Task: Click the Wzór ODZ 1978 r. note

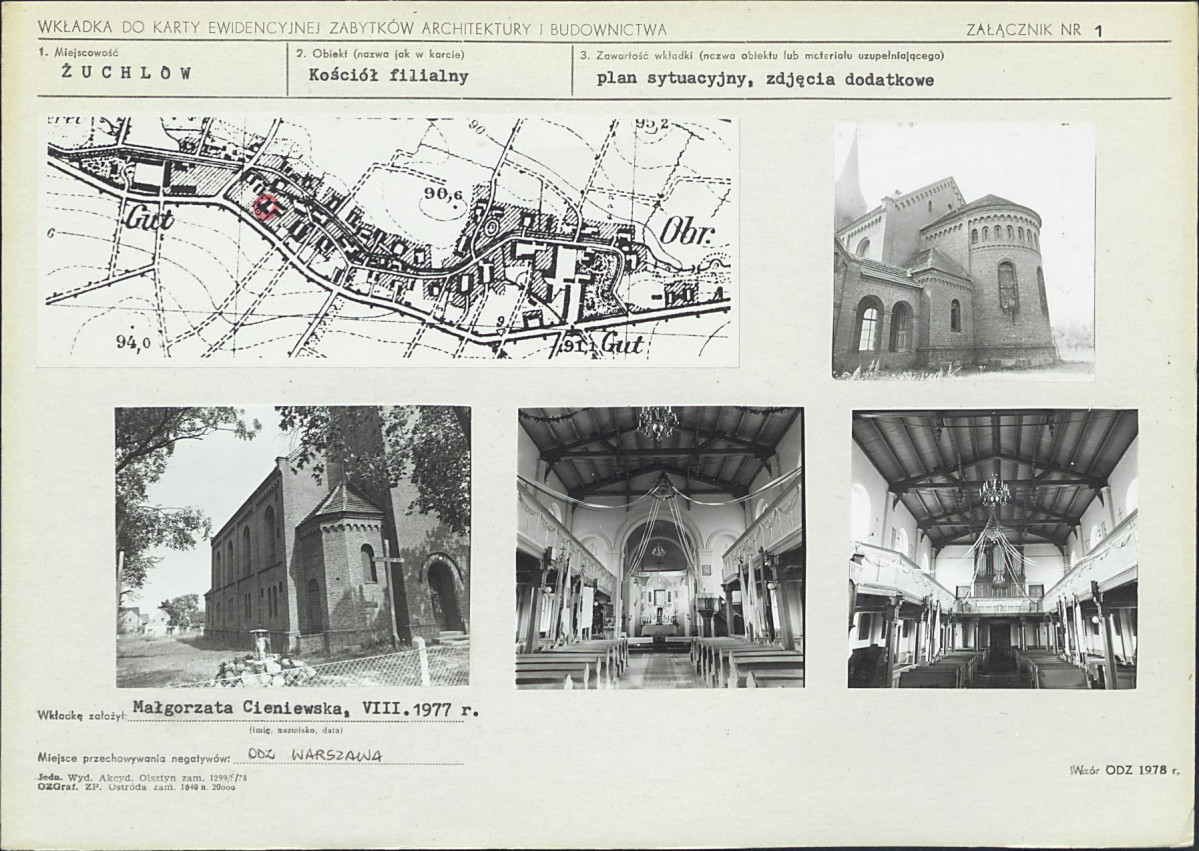Action: [1125, 769]
